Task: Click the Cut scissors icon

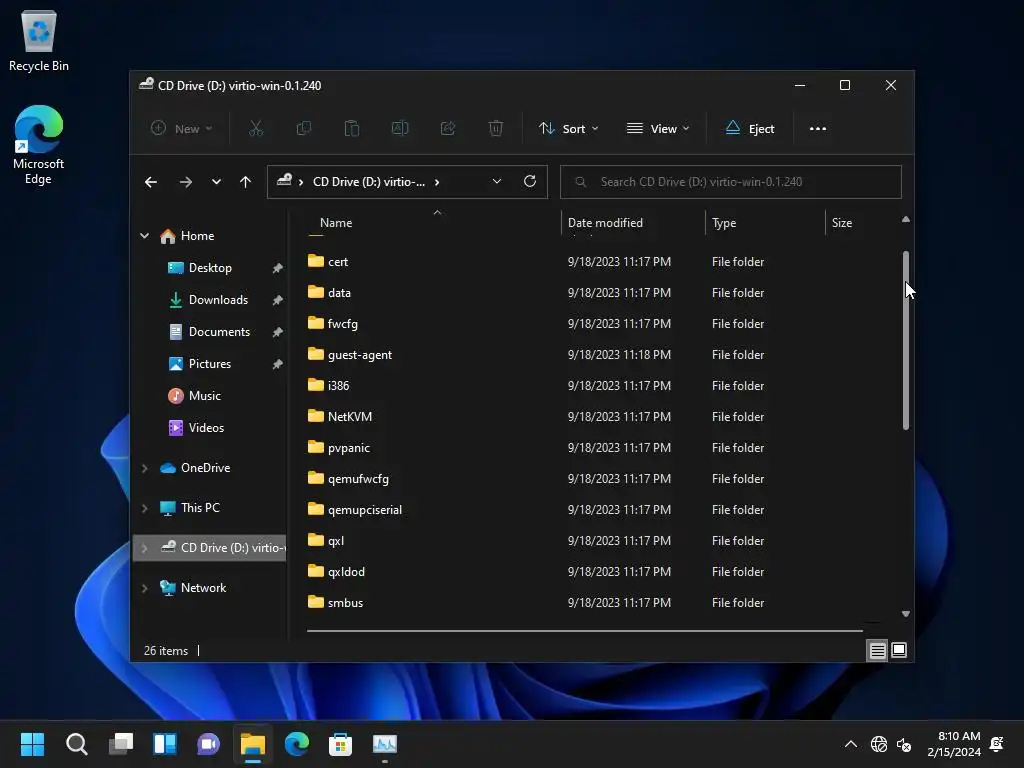Action: click(255, 129)
